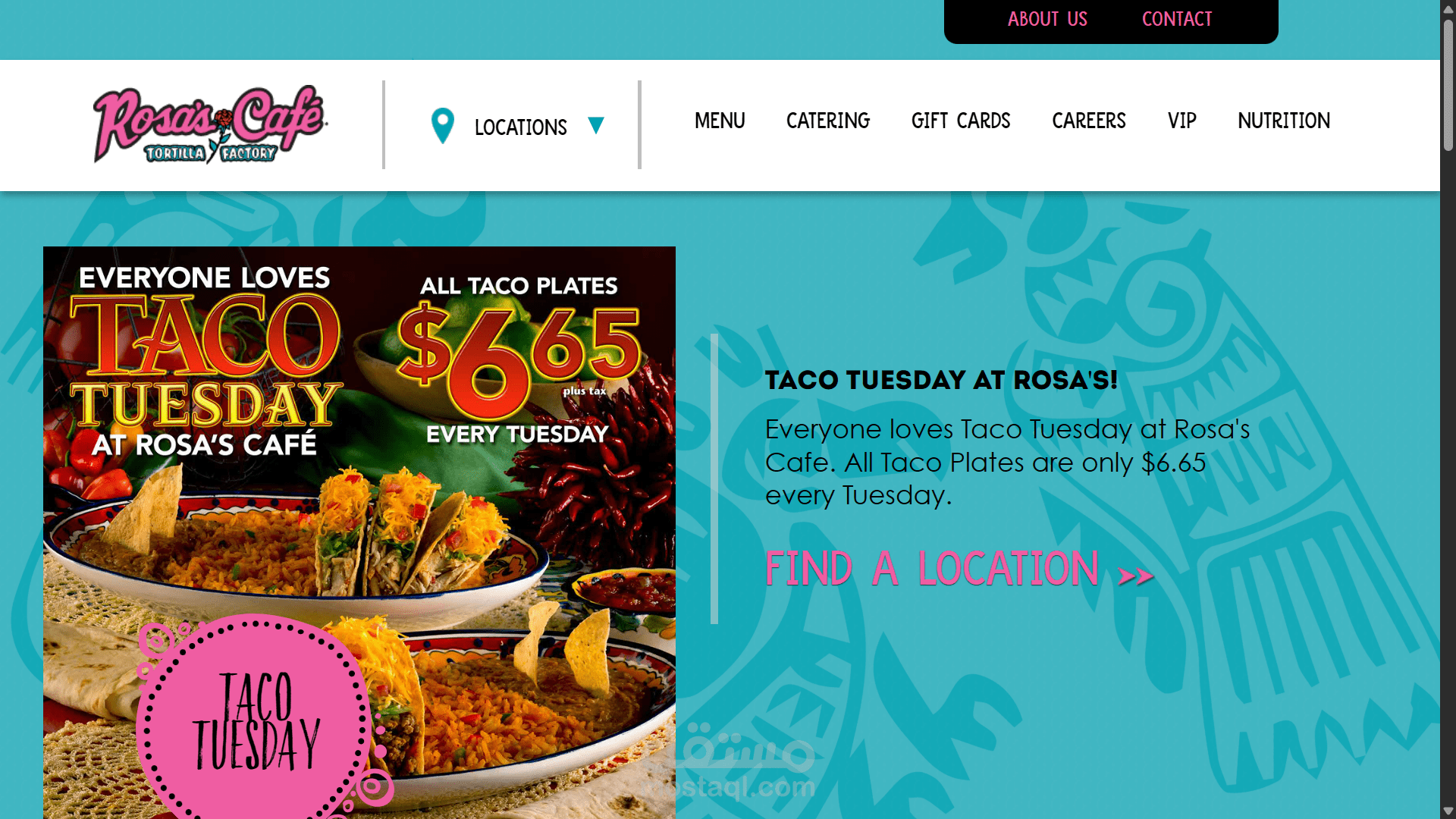Viewport: 1456px width, 819px height.
Task: Click the About Us link
Action: click(1047, 19)
